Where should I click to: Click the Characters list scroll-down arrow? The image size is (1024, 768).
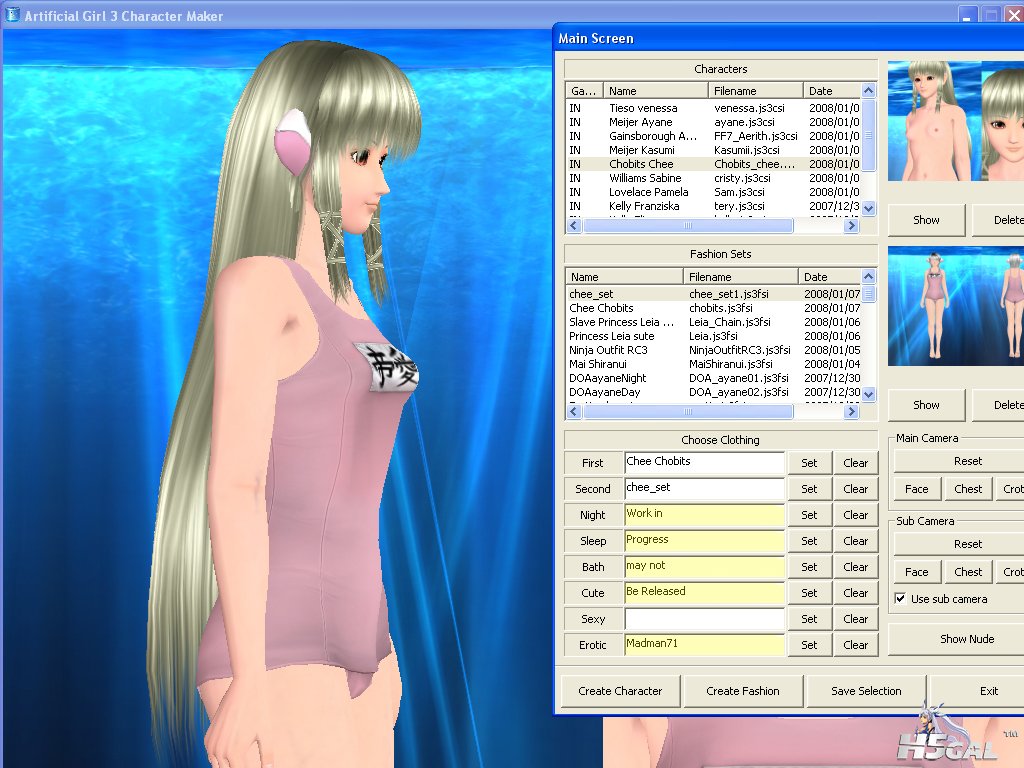point(869,209)
